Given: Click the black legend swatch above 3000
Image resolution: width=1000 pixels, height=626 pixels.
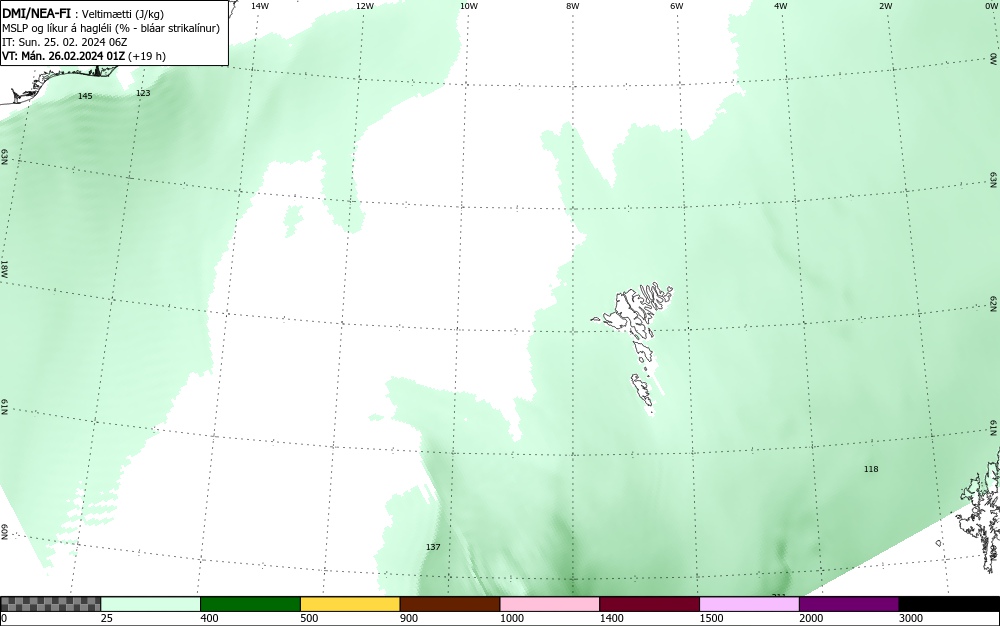Looking at the screenshot, I should coord(949,604).
